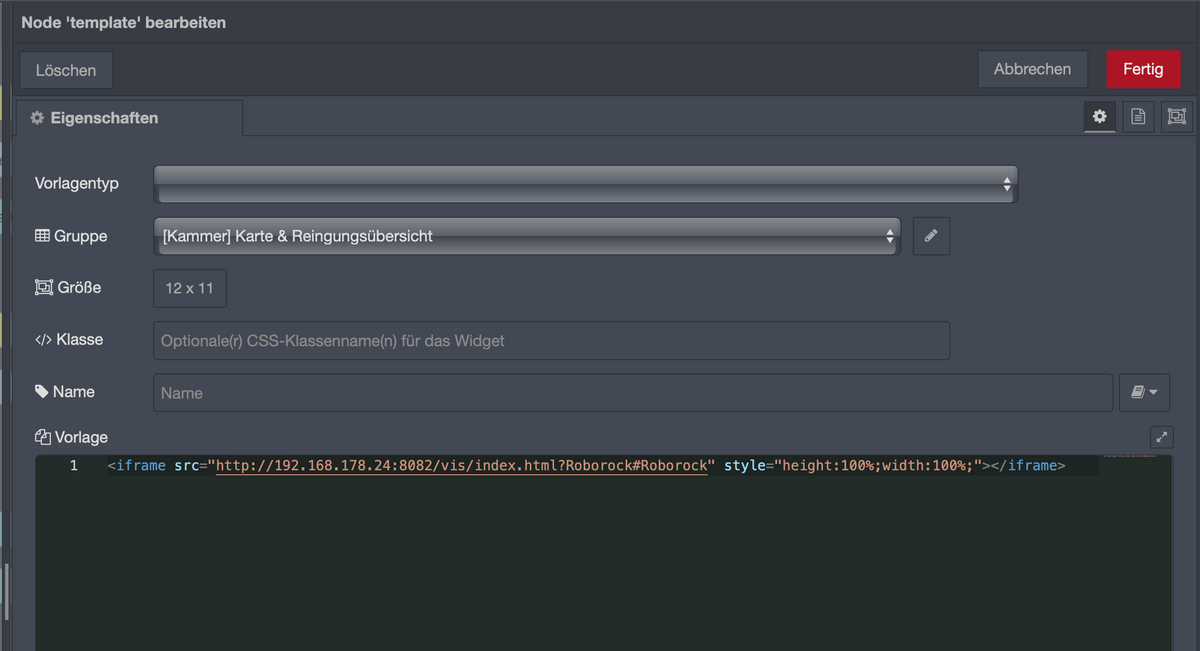
Task: Focus the Klasse CSS class field
Action: tap(551, 341)
